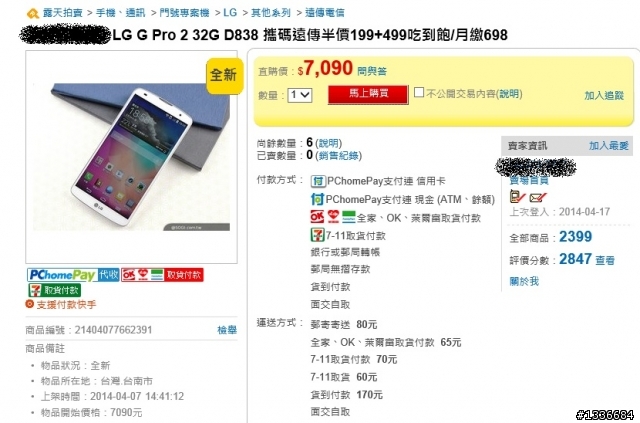Click the PChomePay cash ATM payment icon

coord(317,199)
